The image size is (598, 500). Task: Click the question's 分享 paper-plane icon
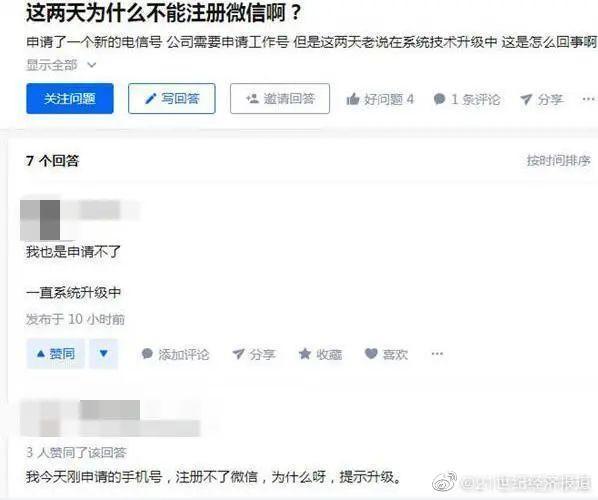pos(526,99)
